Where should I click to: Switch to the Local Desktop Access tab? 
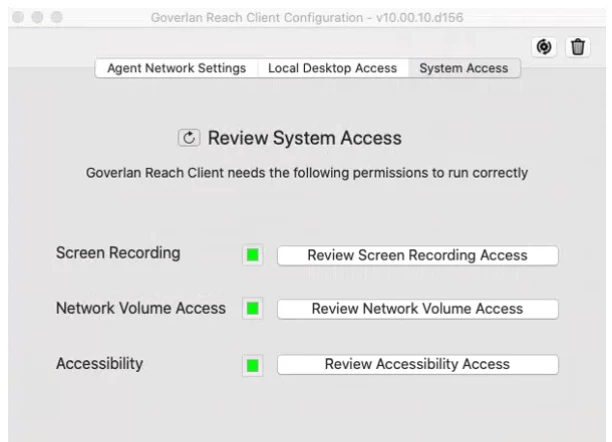click(333, 68)
